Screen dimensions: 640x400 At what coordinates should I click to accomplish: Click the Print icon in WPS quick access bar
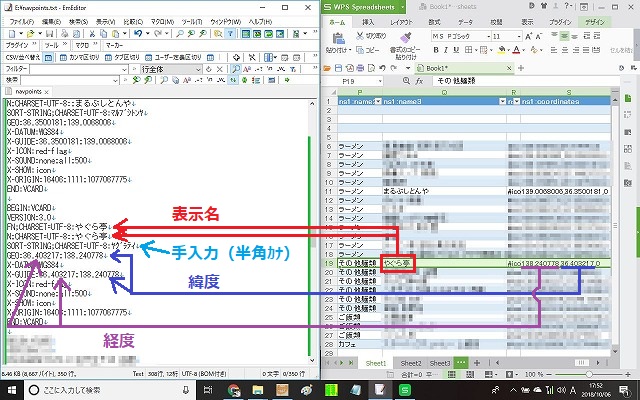pyautogui.click(x=360, y=68)
